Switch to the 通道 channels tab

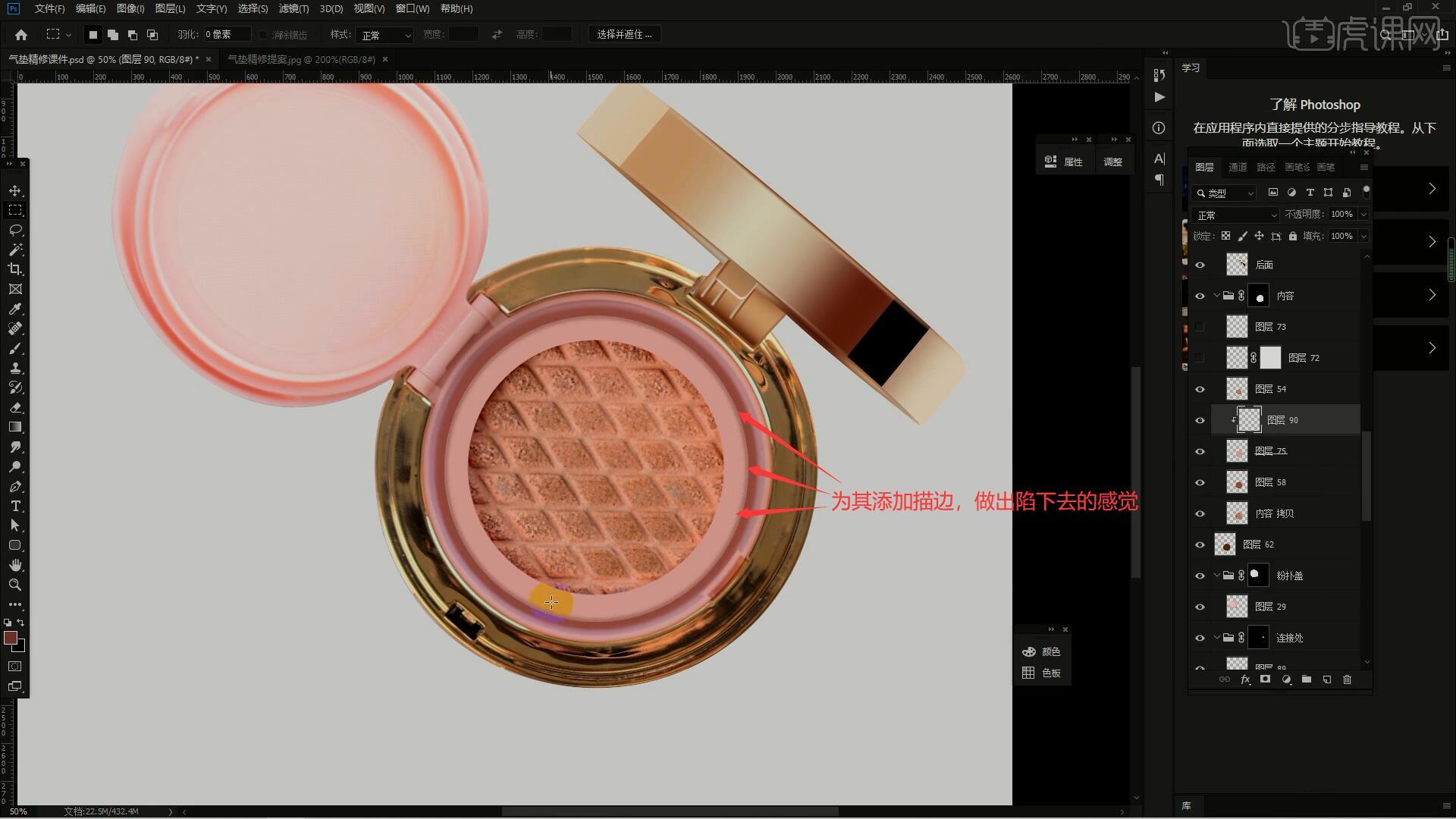(1238, 167)
